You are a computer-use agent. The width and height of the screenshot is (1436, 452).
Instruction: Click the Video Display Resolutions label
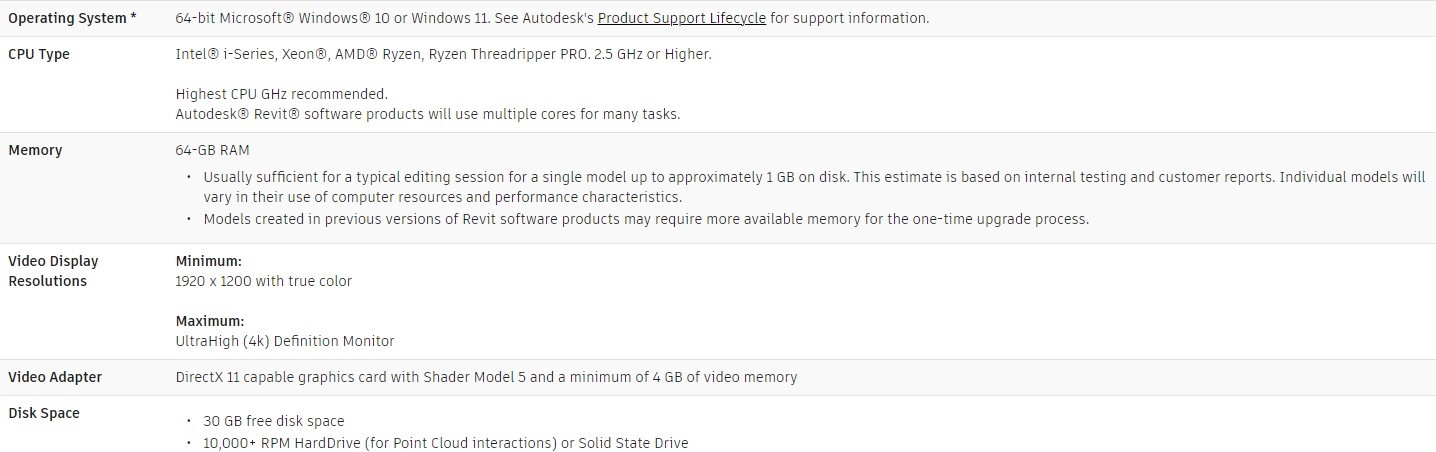coord(53,271)
